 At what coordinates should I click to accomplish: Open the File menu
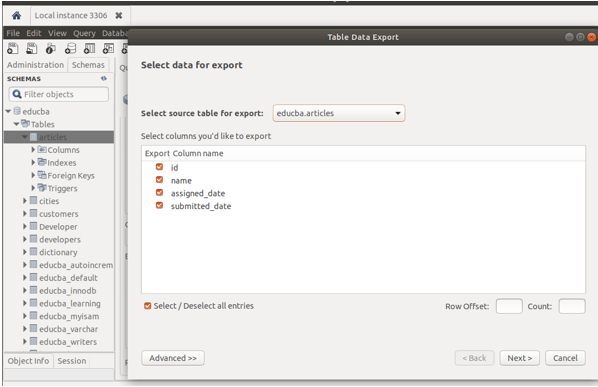coord(13,33)
